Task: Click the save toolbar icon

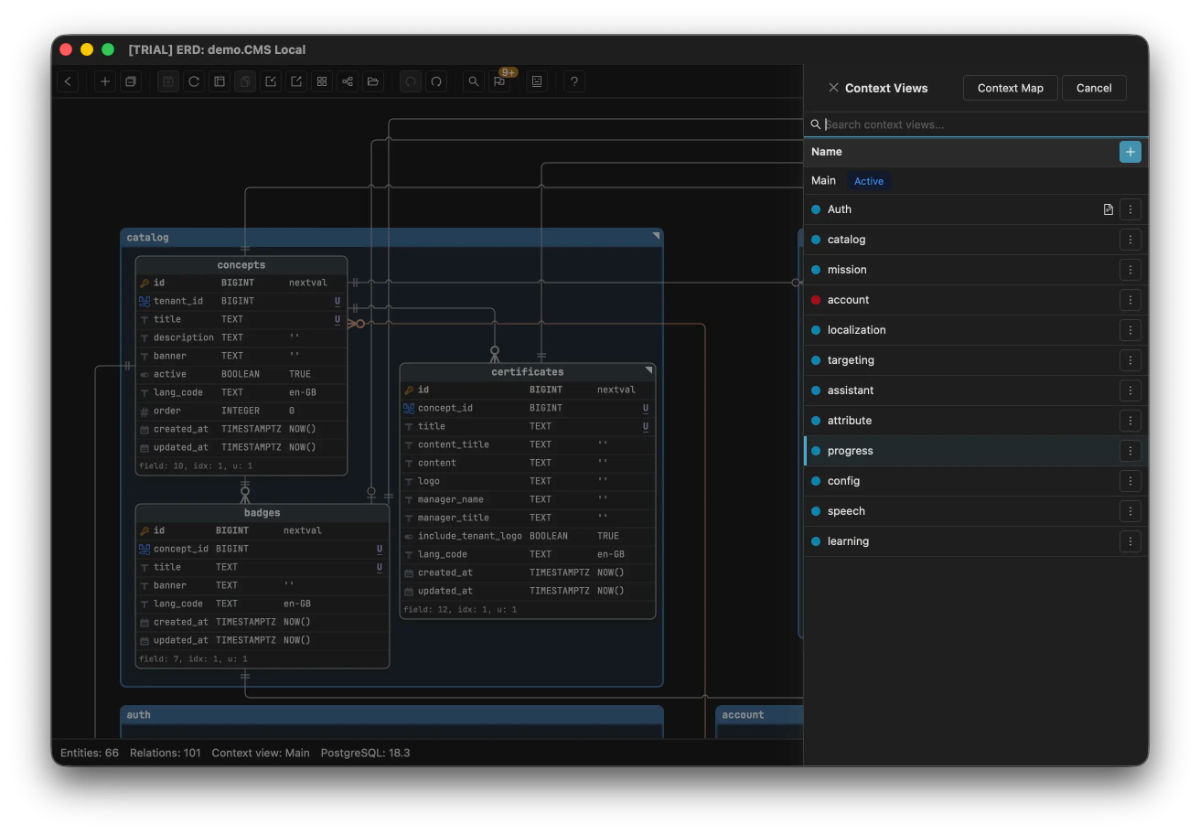Action: 168,82
